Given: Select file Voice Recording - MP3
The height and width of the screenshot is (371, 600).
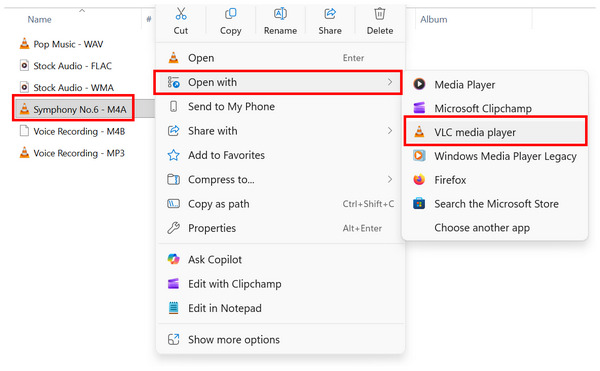Looking at the screenshot, I should pos(79,153).
